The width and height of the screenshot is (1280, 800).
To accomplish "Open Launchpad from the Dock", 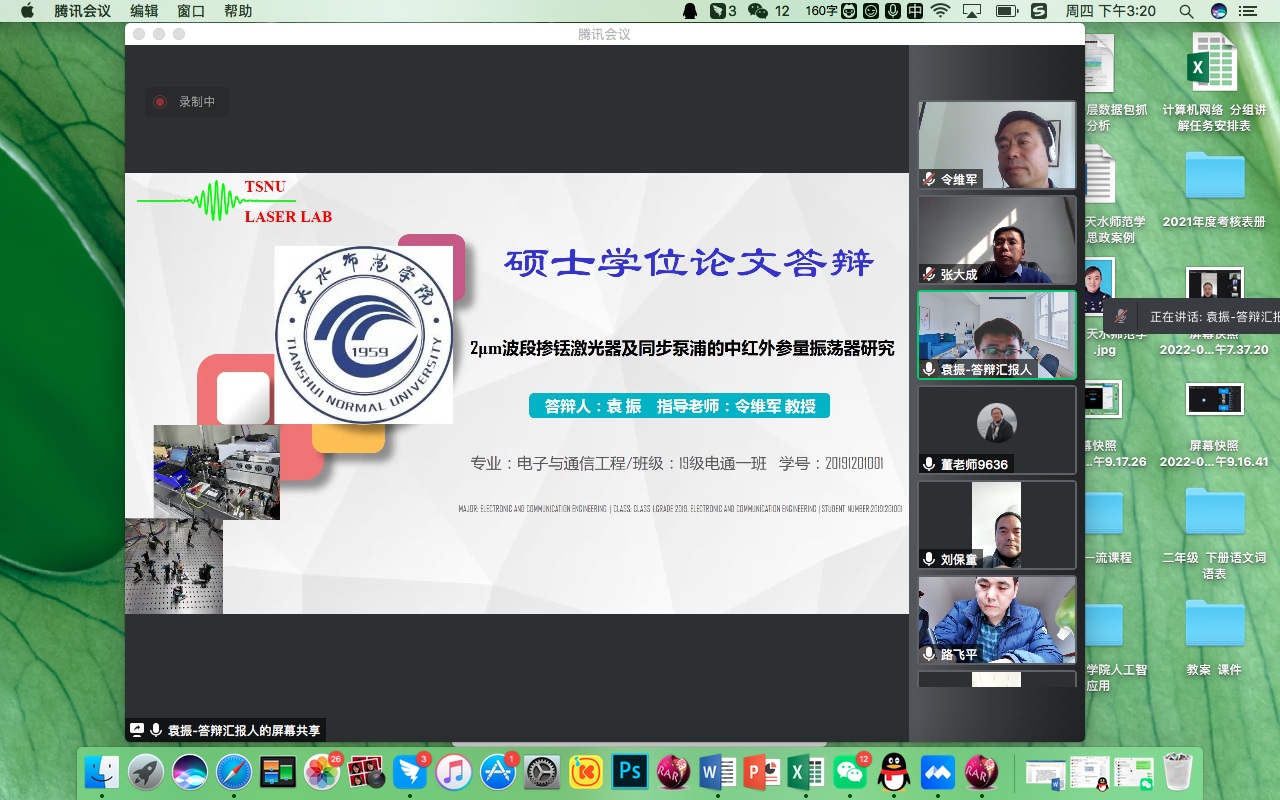I will 146,771.
